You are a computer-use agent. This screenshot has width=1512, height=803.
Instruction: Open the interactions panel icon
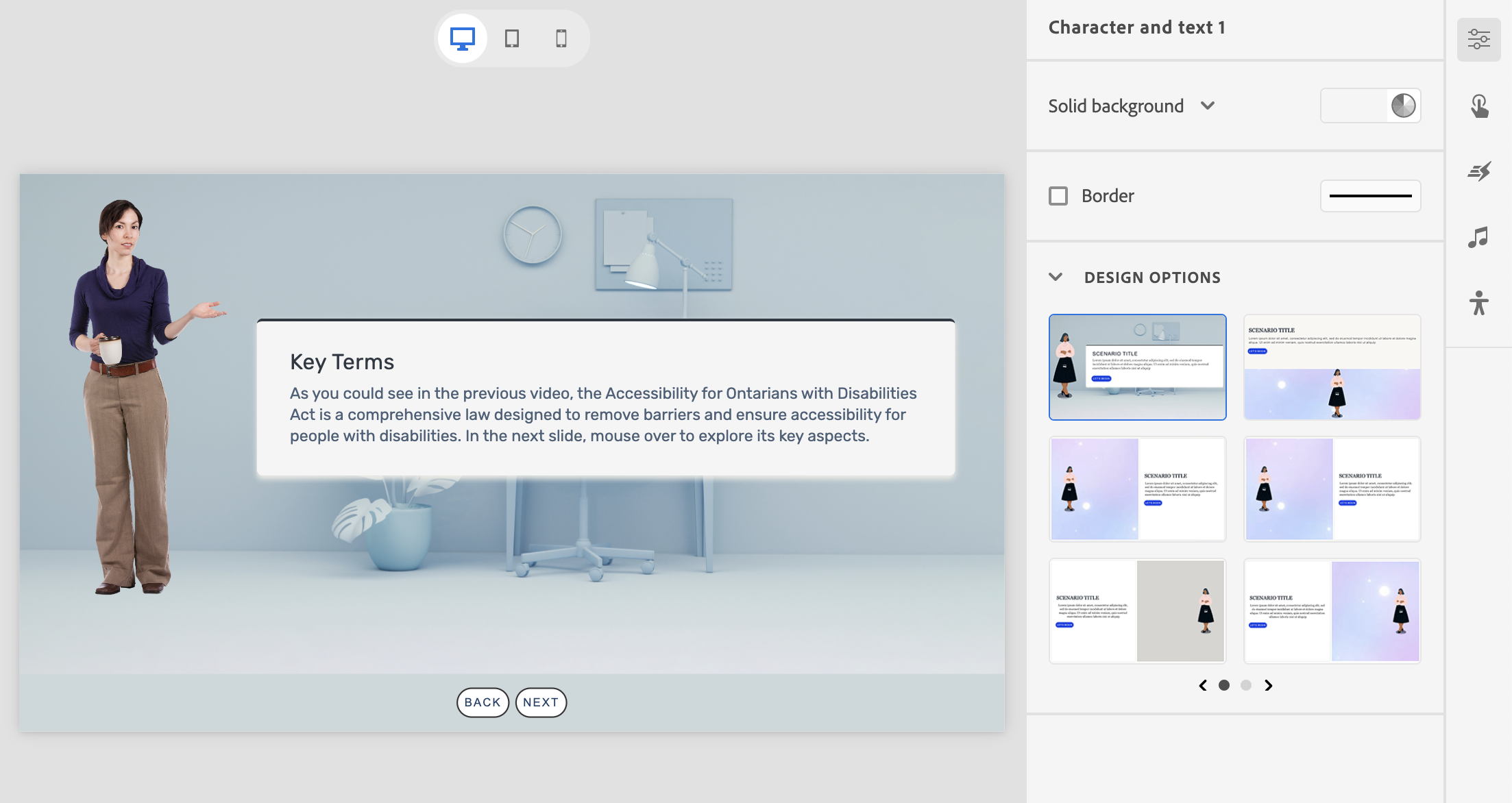1478,106
